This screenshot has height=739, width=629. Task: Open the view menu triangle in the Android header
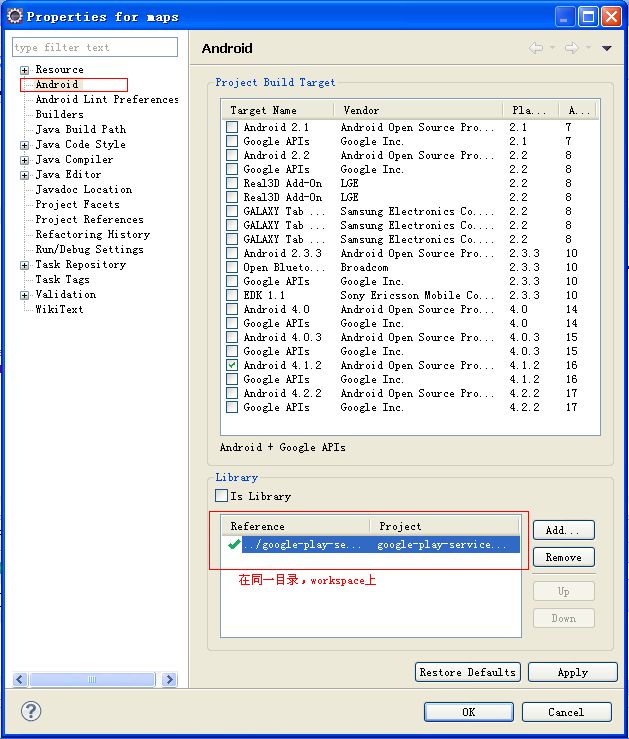click(x=606, y=48)
